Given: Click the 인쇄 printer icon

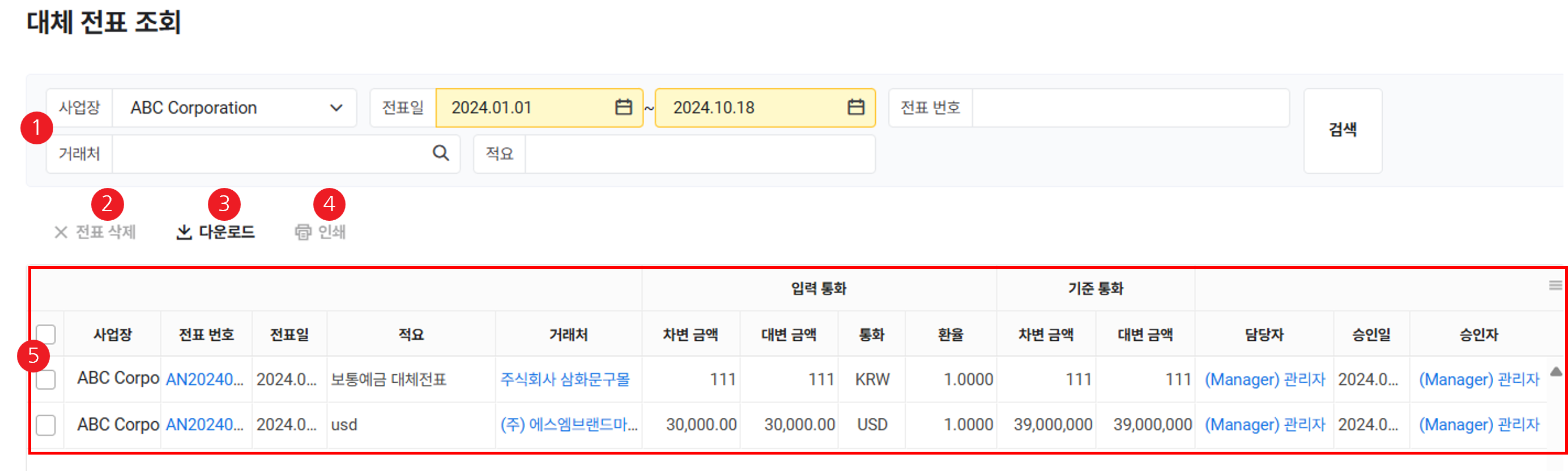Looking at the screenshot, I should point(303,232).
